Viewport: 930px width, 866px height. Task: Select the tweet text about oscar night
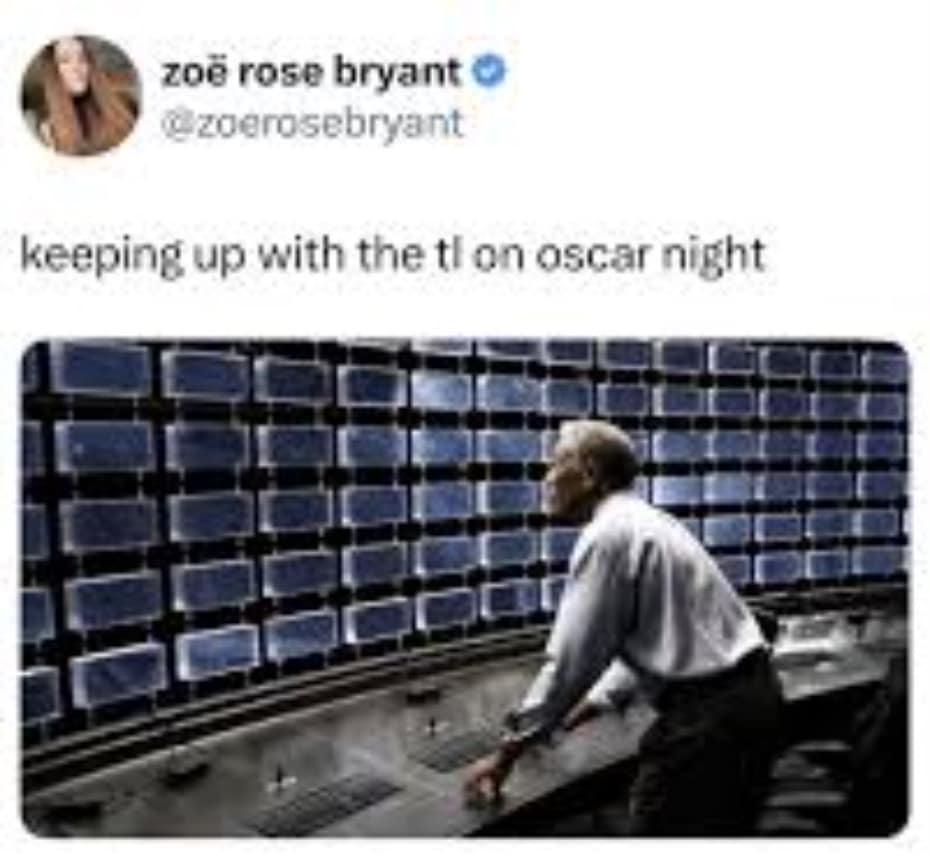(x=392, y=256)
